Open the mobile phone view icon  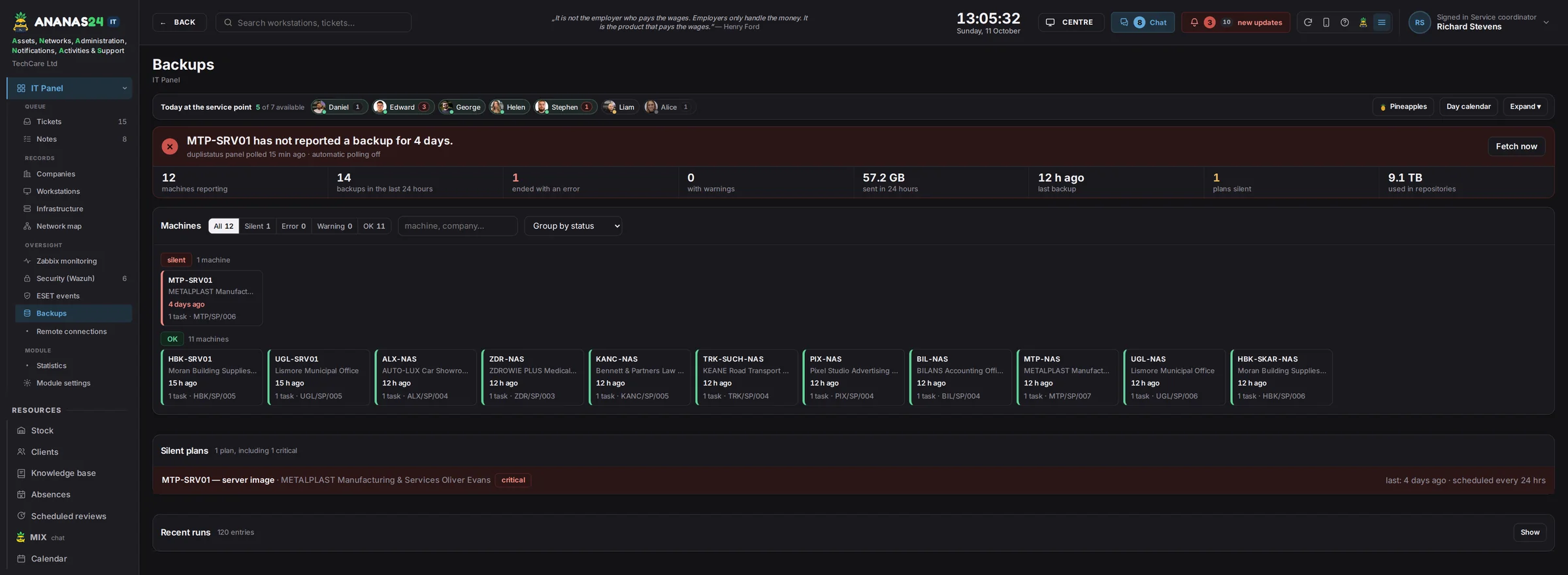1326,22
